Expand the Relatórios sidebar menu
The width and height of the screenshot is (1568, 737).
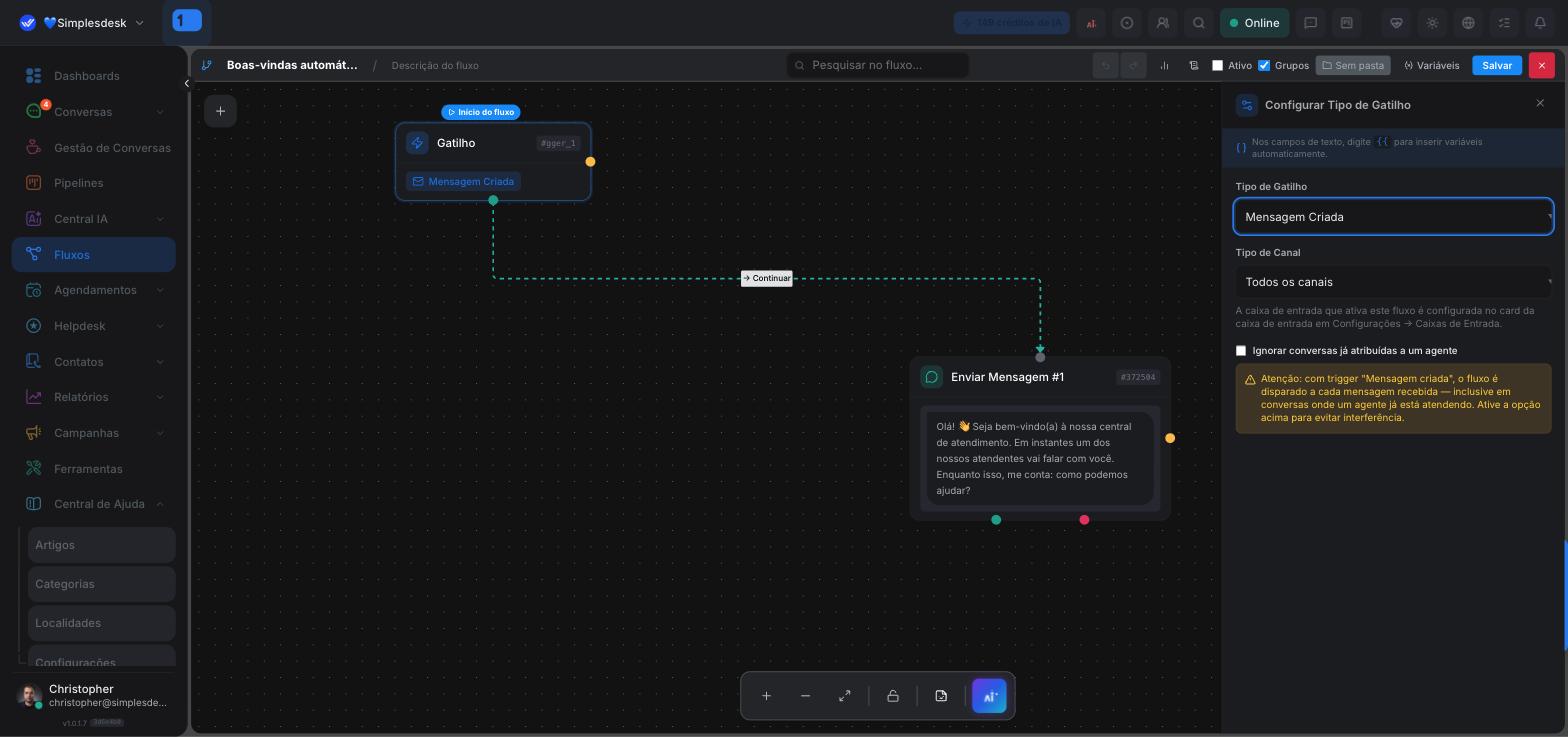[160, 397]
